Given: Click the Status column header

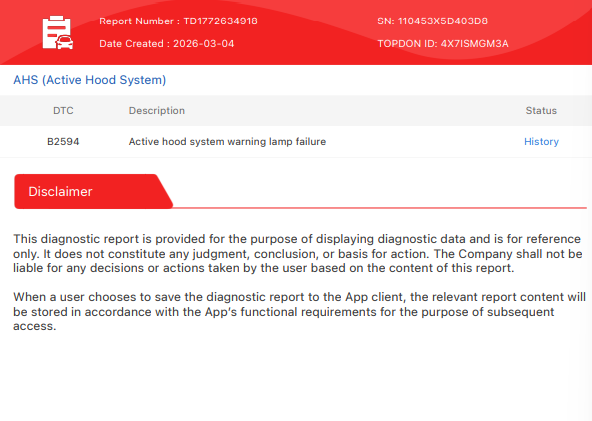Looking at the screenshot, I should point(541,111).
